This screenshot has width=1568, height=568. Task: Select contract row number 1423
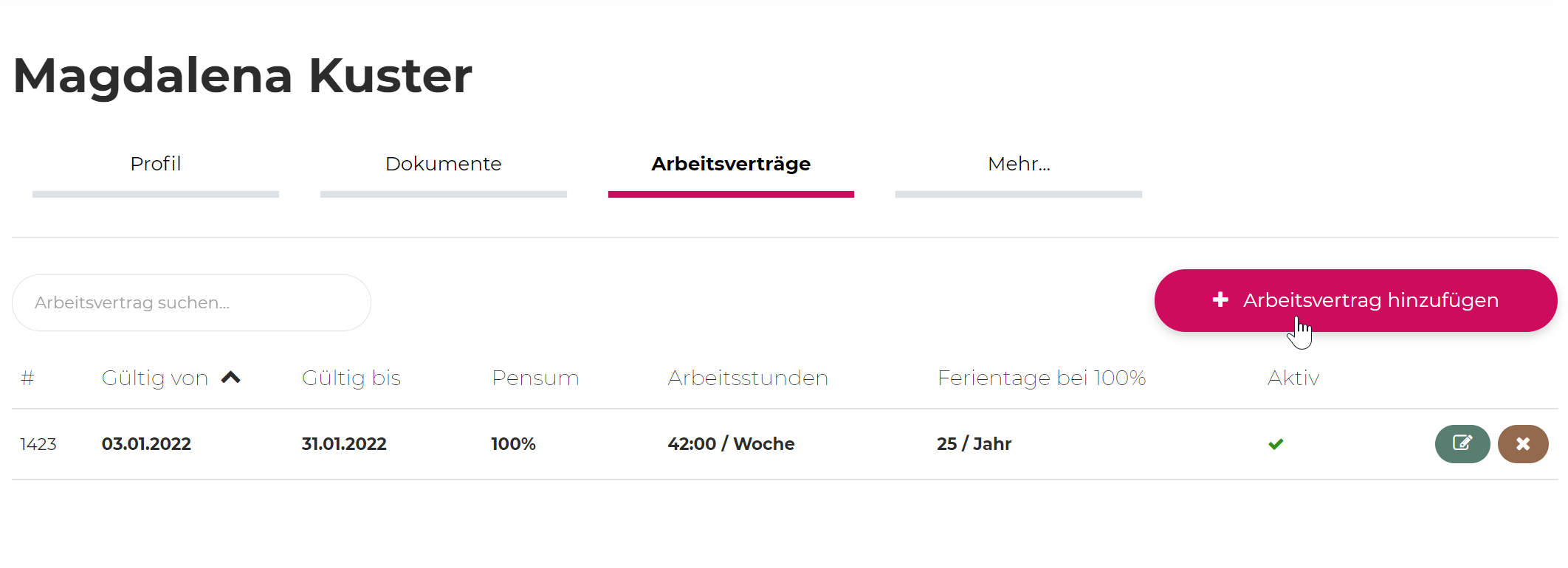pos(38,444)
